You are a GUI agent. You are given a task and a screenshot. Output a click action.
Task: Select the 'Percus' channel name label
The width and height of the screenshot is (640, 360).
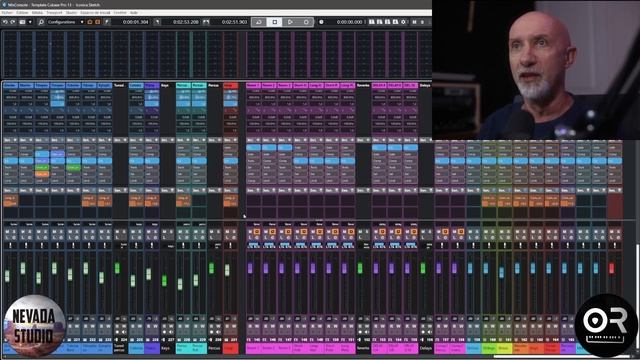click(214, 348)
